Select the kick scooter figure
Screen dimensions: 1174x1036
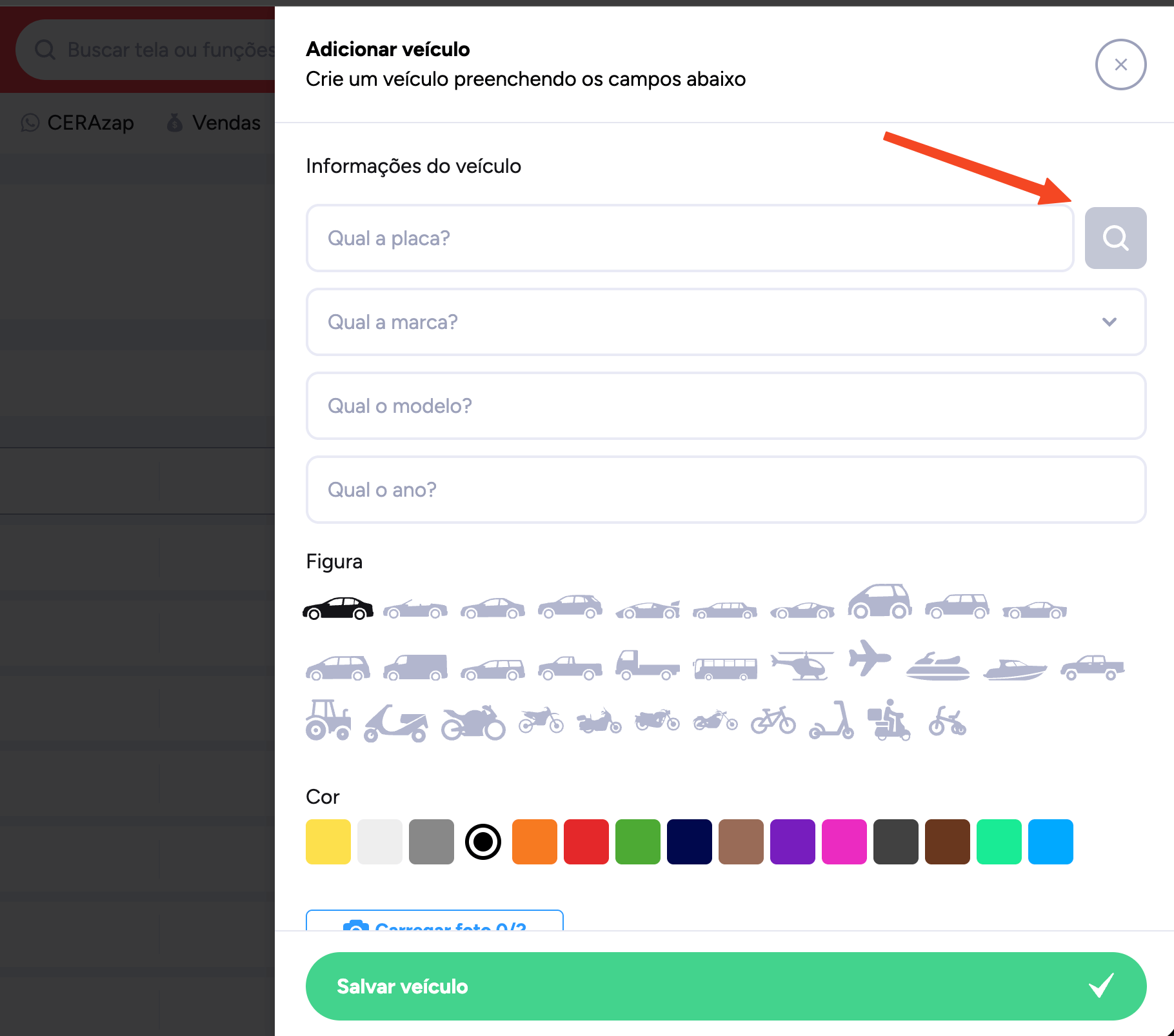pos(831,721)
